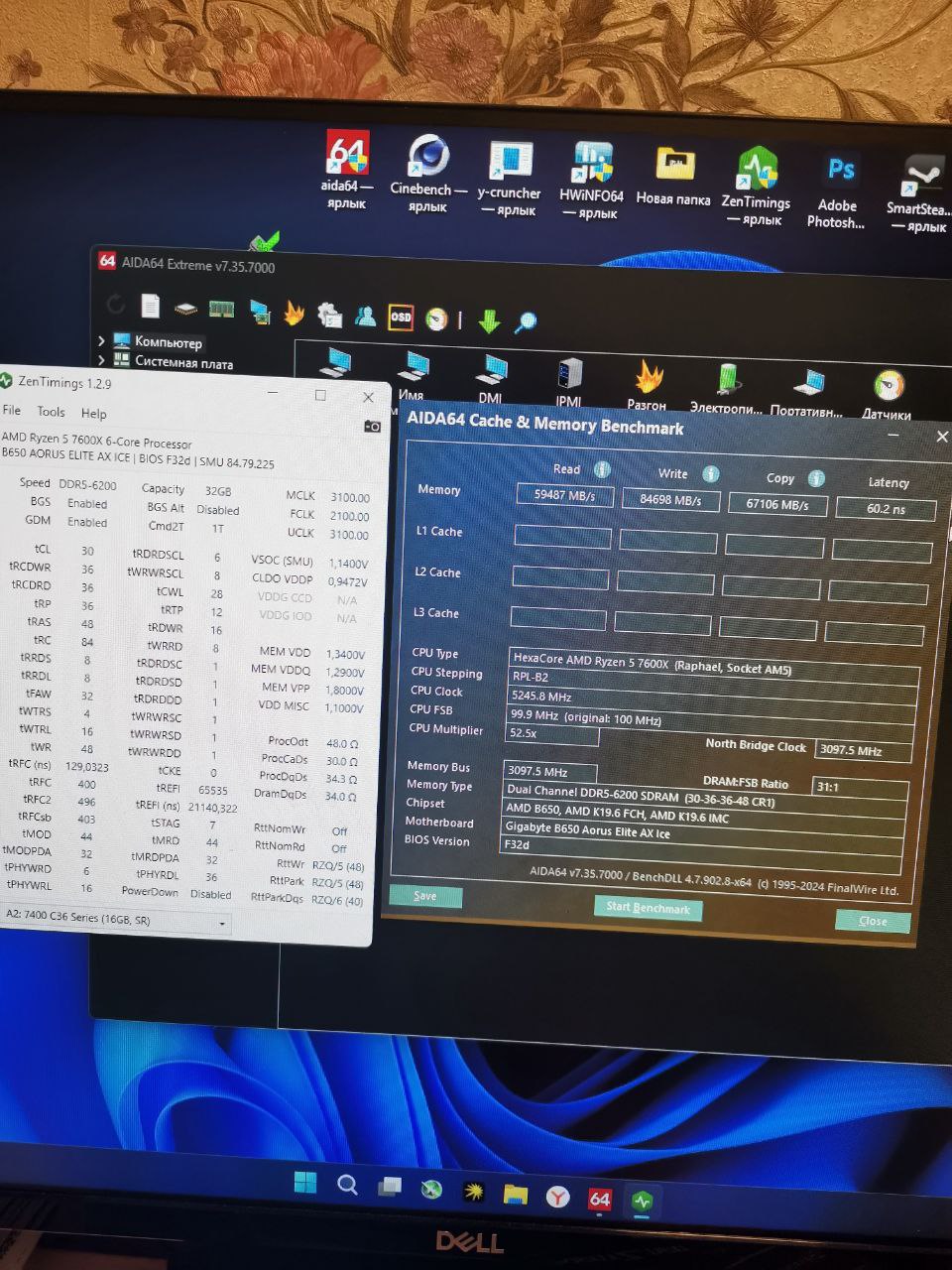Open the aida64 desktop shortcut
The width and height of the screenshot is (952, 1270).
pos(347,169)
